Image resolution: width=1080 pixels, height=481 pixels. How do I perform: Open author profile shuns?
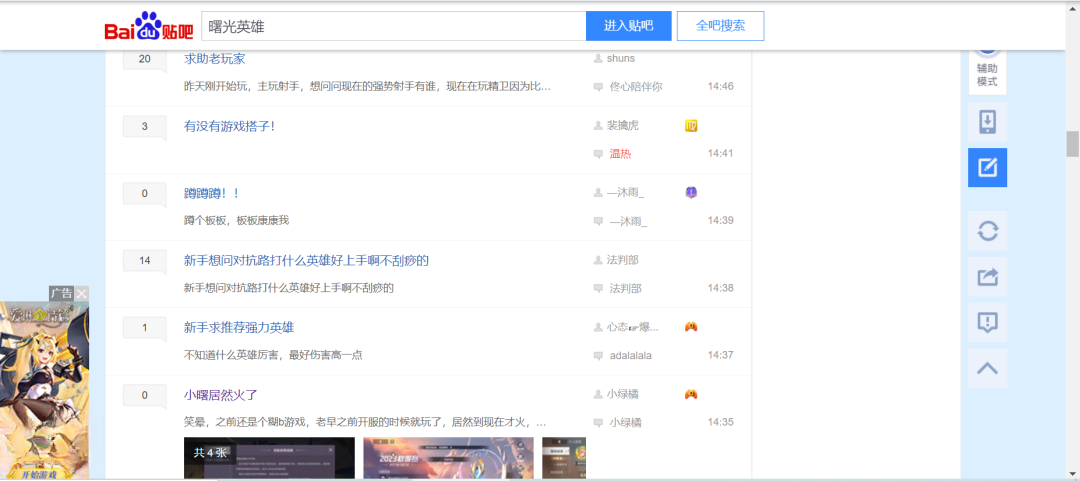(x=621, y=59)
